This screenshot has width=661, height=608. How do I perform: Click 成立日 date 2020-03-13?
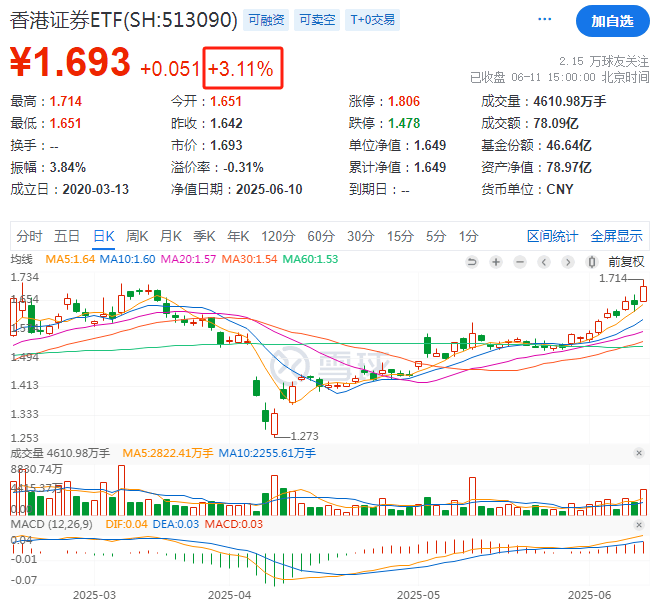pos(96,189)
